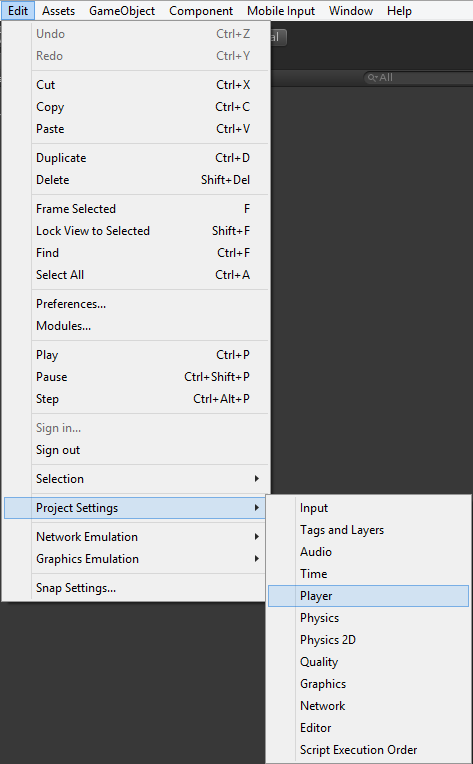Expand the Selection submenu
The width and height of the screenshot is (473, 764).
[135, 479]
